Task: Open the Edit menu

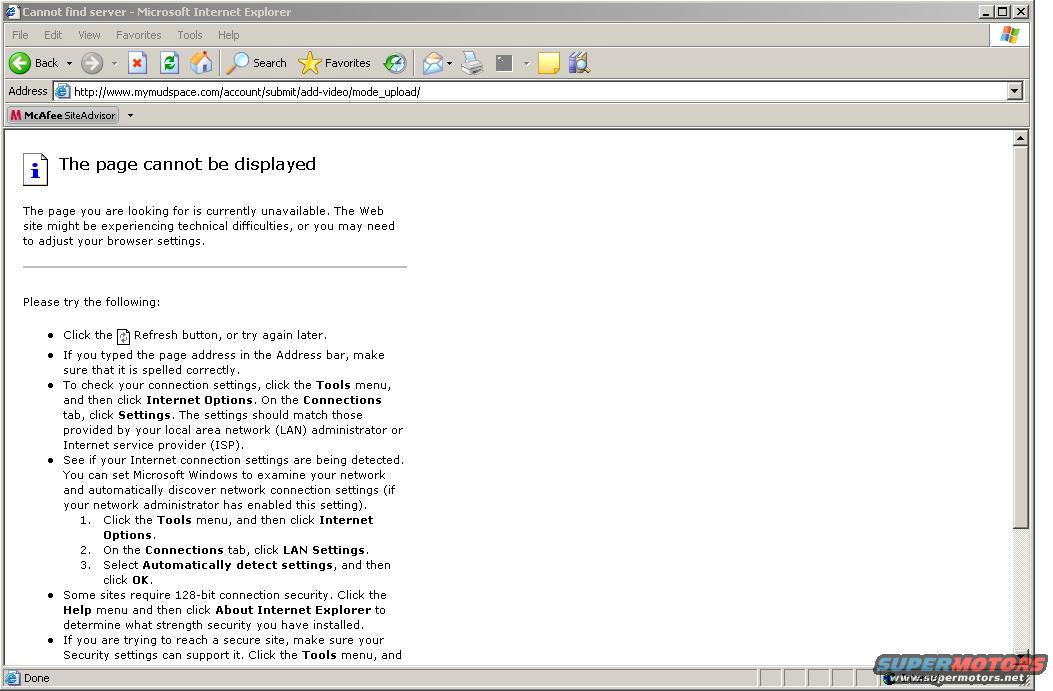Action: click(x=53, y=35)
